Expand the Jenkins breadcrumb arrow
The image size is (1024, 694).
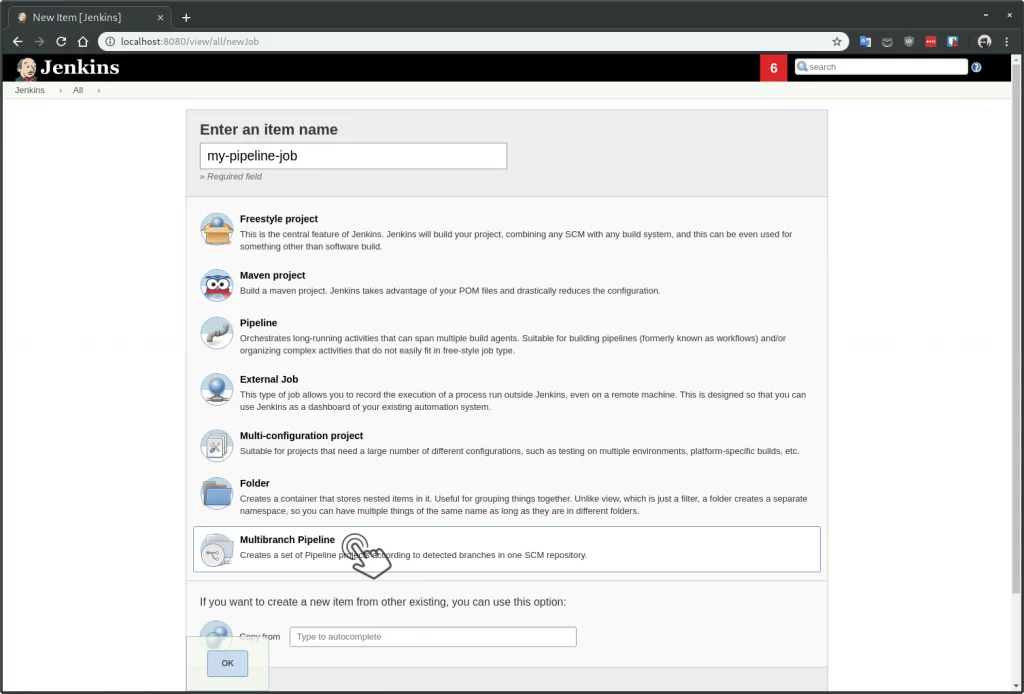coord(61,91)
